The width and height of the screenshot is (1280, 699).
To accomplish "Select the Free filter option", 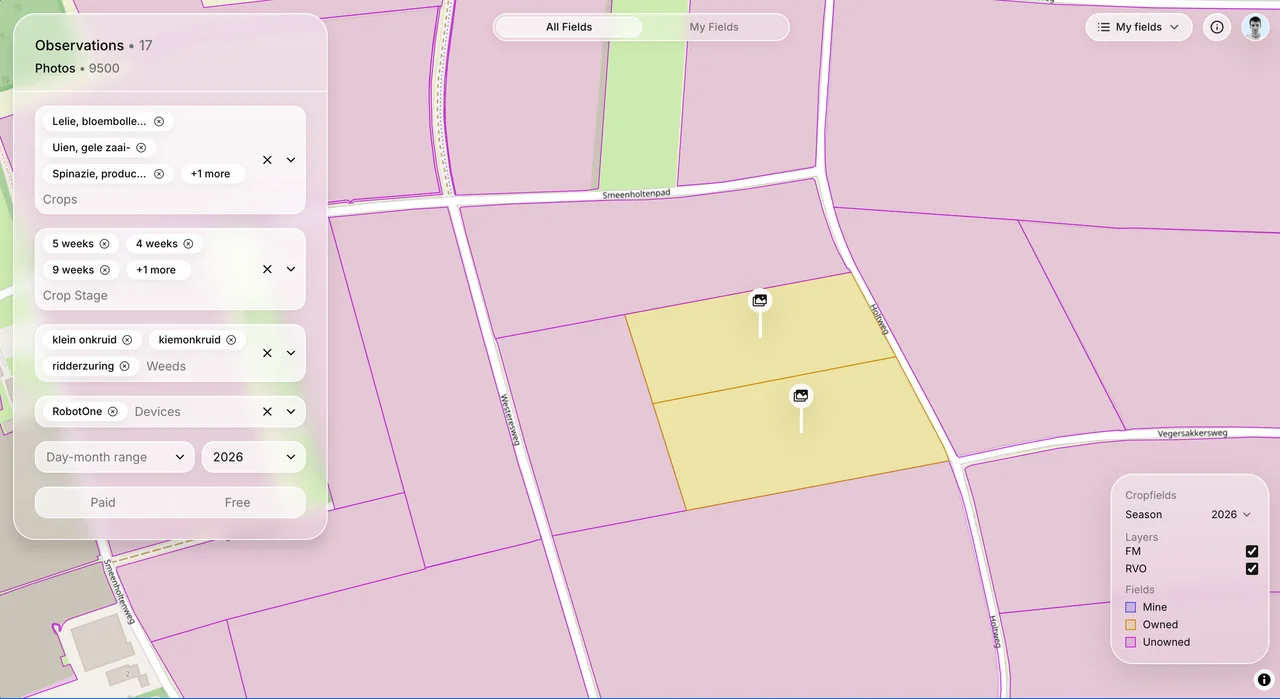I will tap(237, 503).
